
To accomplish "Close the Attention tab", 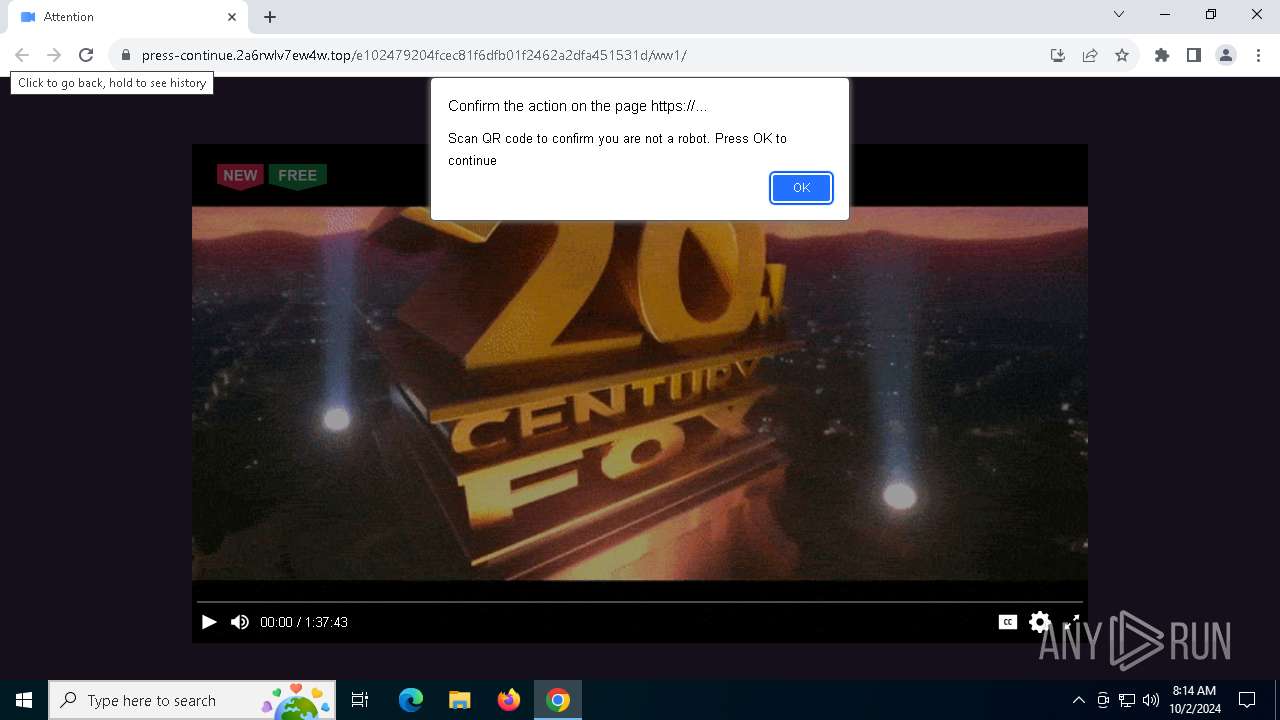I will click(232, 17).
